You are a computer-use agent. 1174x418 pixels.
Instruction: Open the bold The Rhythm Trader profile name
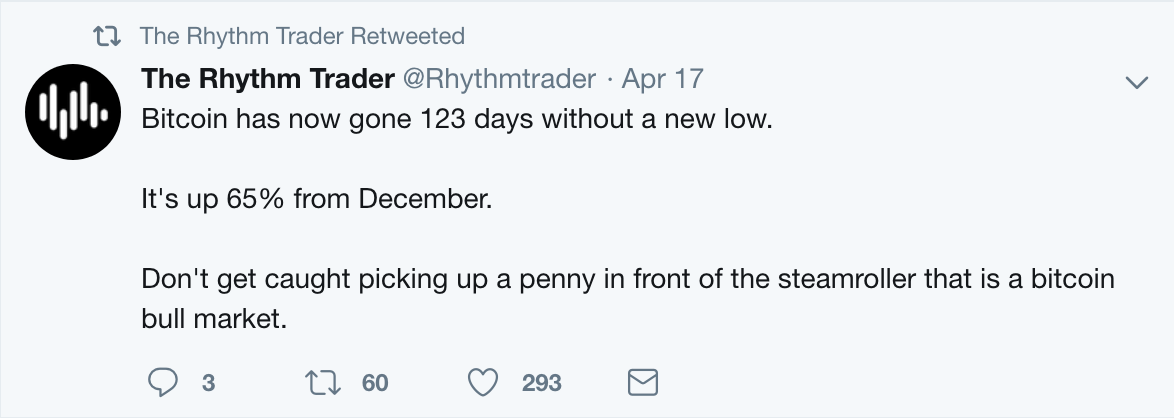tap(268, 79)
